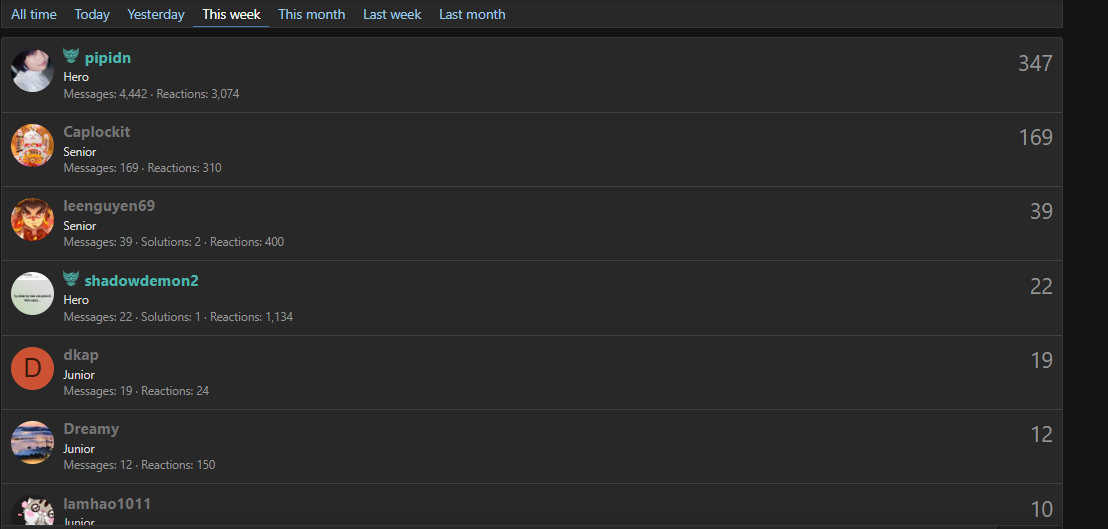
Task: Open pipidn's profile link
Action: pyautogui.click(x=107, y=58)
